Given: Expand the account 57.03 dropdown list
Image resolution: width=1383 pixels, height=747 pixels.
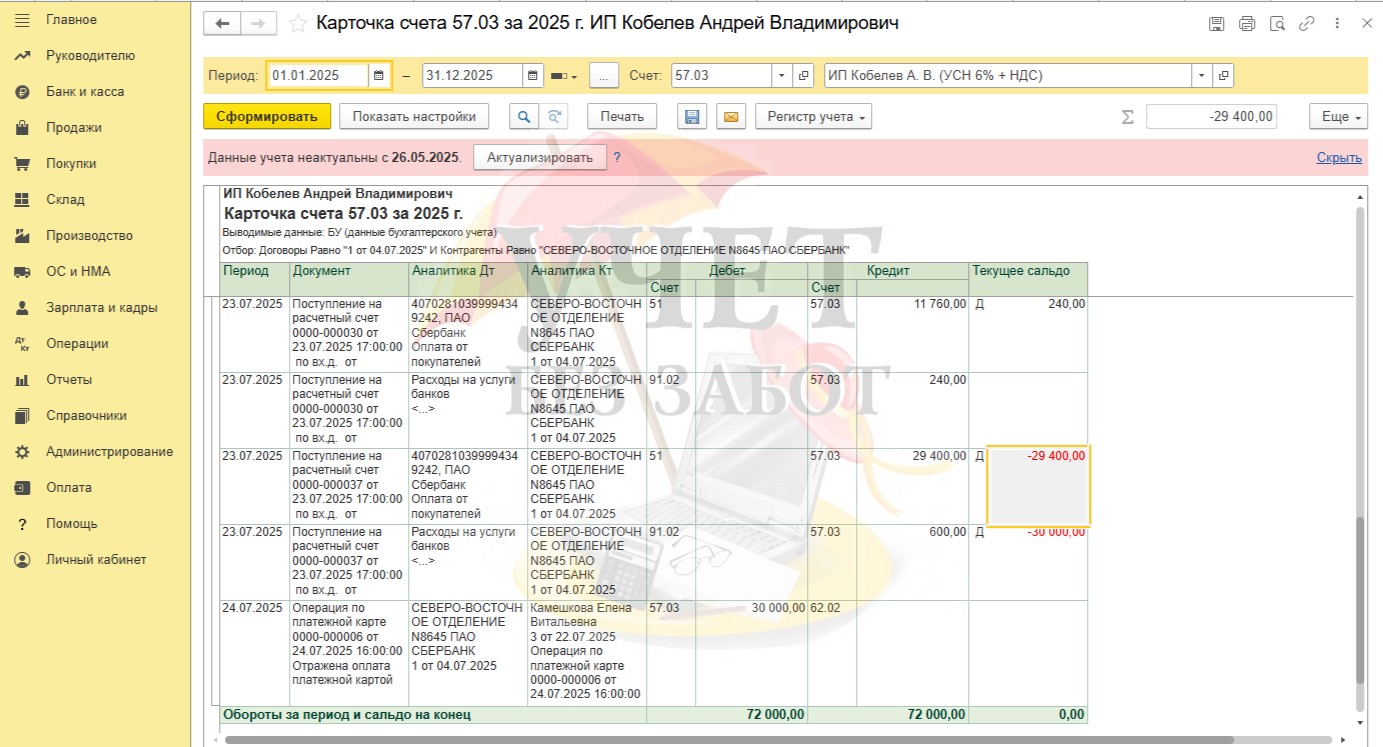Looking at the screenshot, I should coord(781,76).
